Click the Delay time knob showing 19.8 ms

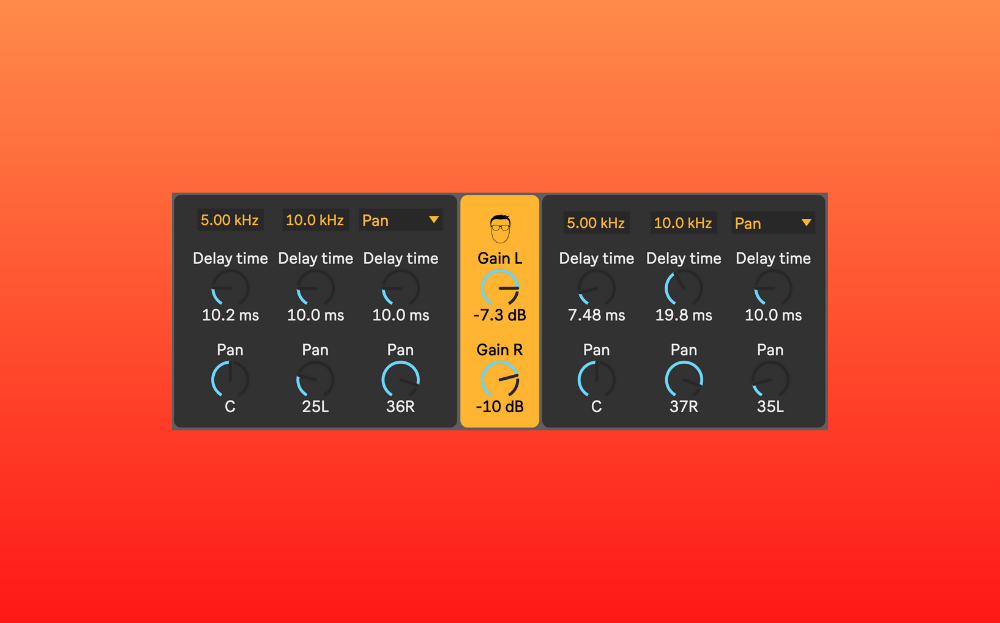click(684, 288)
